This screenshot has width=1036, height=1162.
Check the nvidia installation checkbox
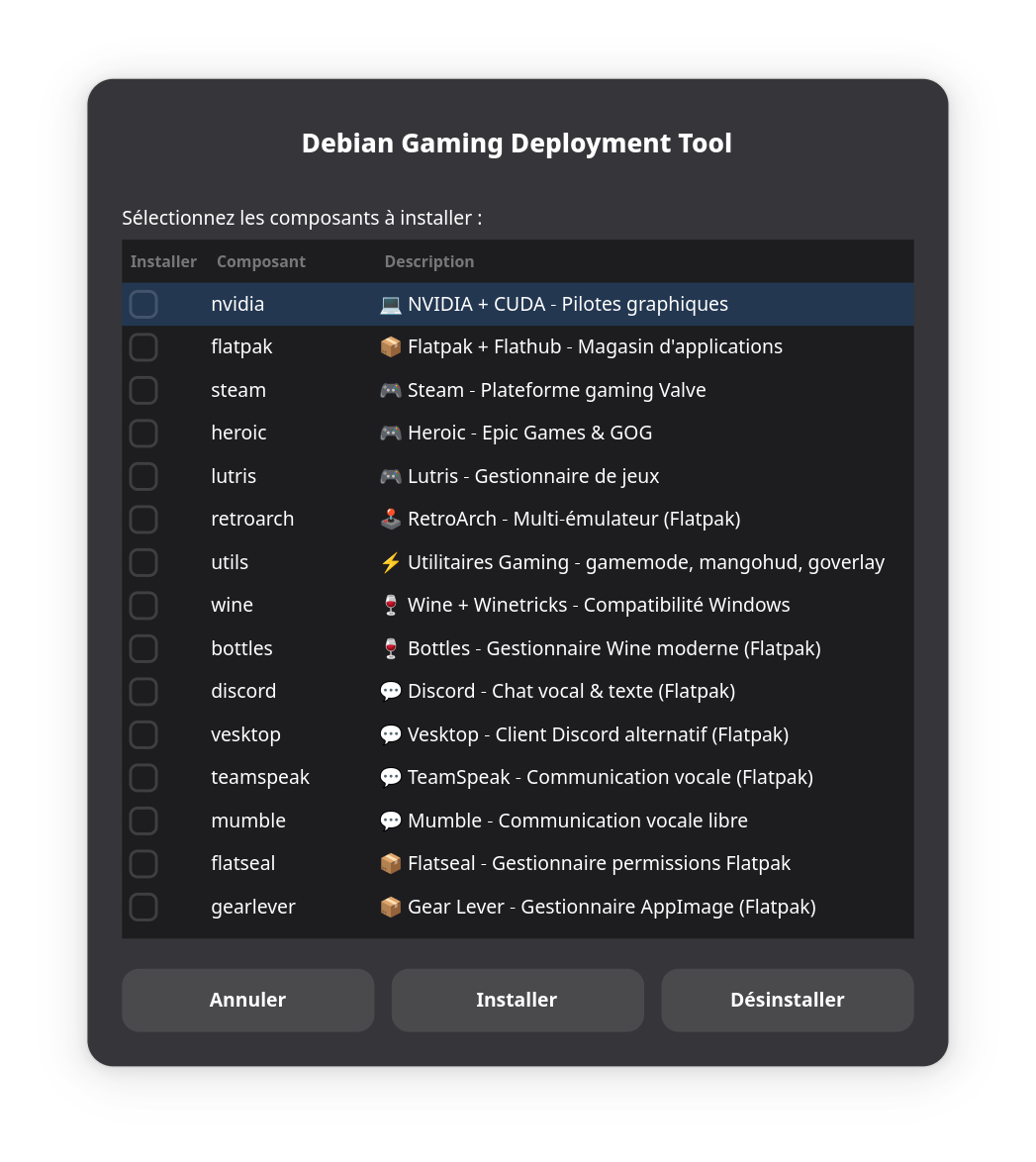click(143, 304)
